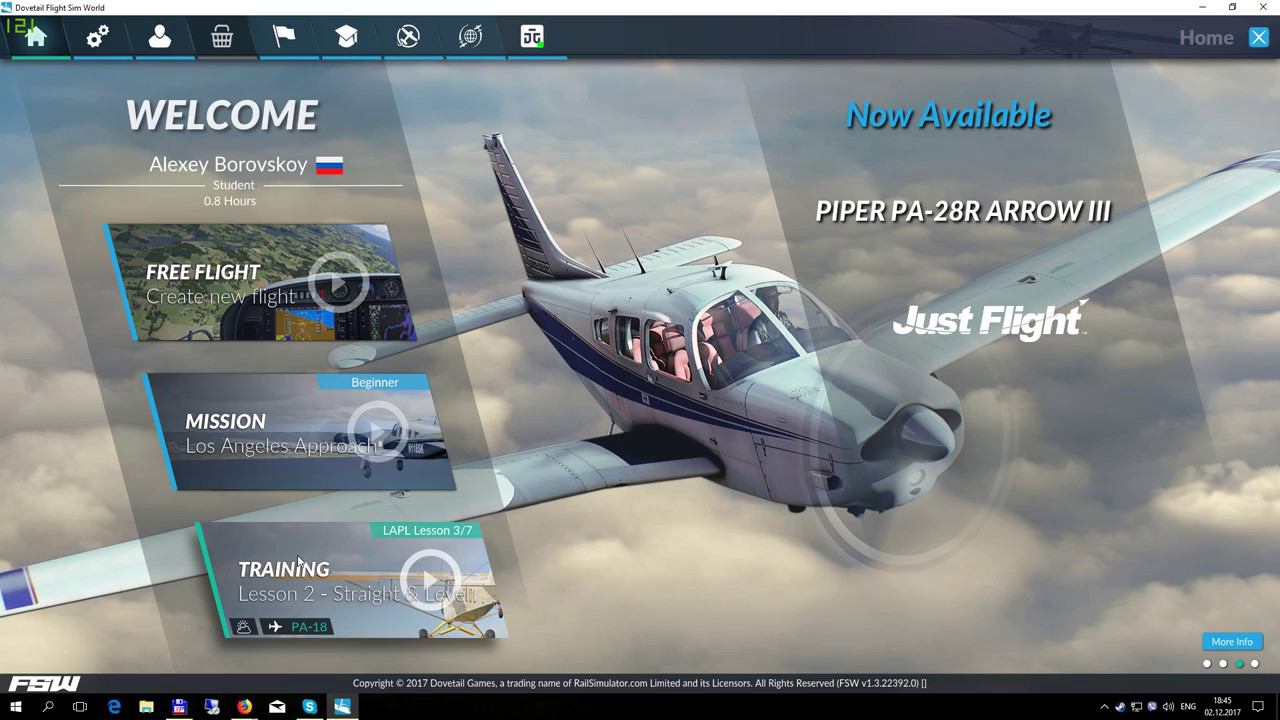Click the Home label at top right
Image resolution: width=1280 pixels, height=720 pixels.
point(1206,38)
